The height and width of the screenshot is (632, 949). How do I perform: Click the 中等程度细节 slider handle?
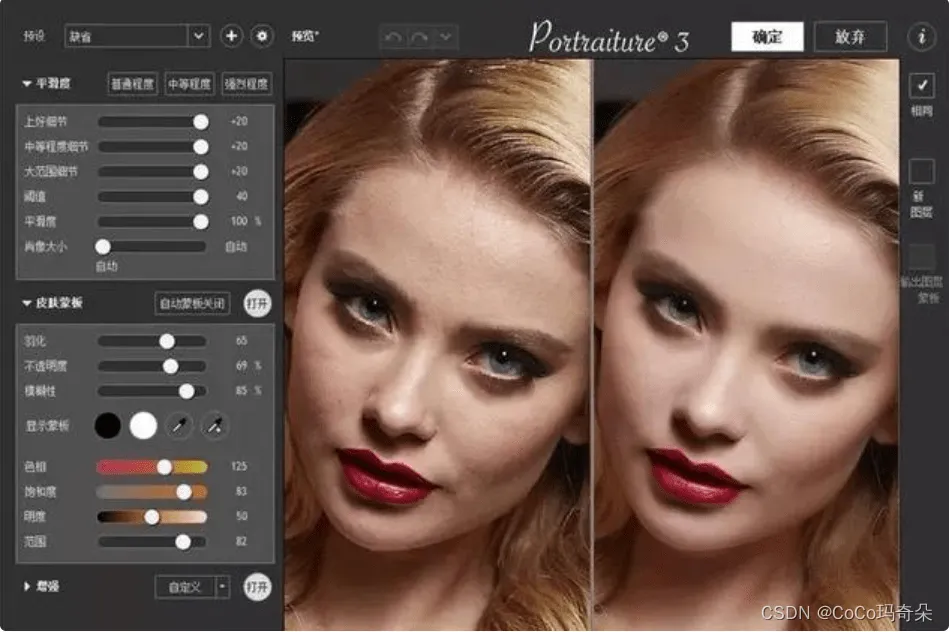tap(201, 146)
